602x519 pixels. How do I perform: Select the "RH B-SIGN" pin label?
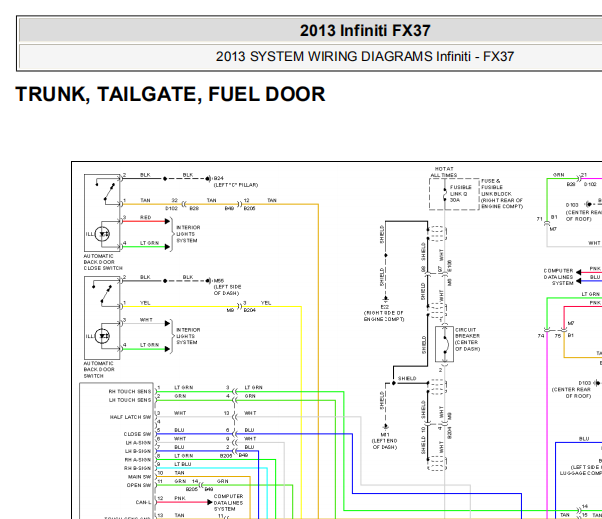coord(137,468)
